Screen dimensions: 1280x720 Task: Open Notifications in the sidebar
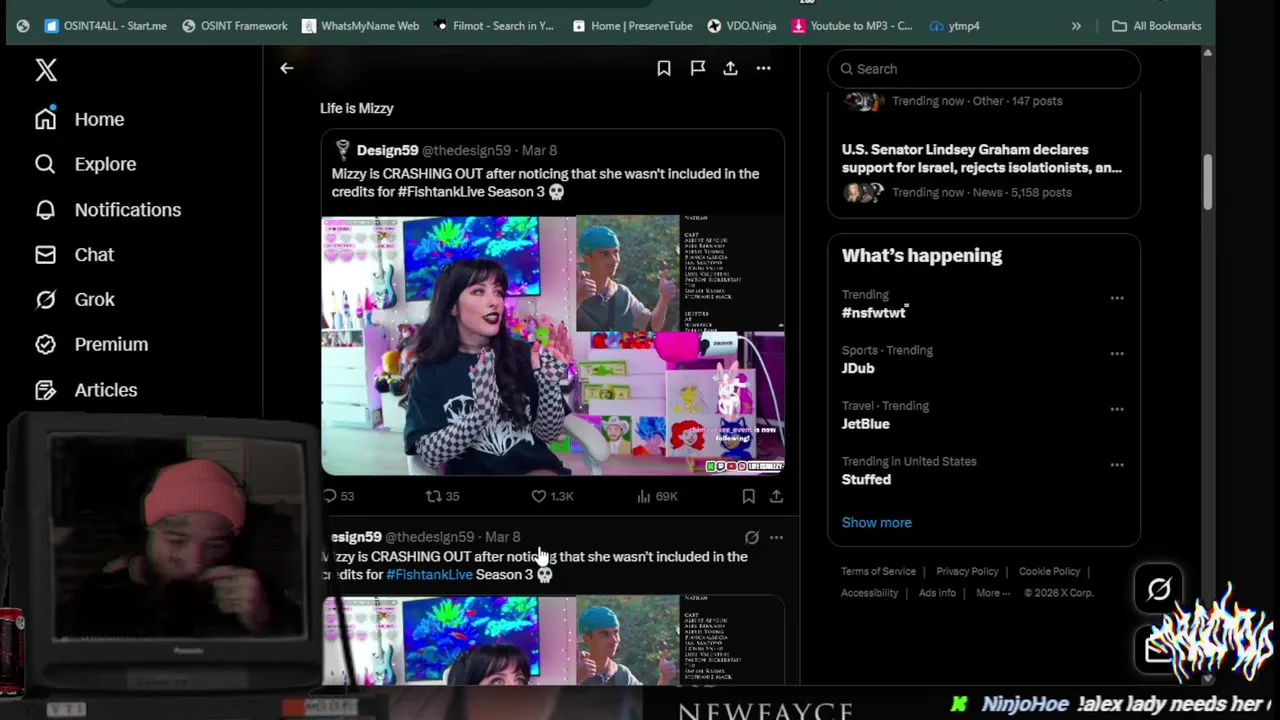[108, 210]
